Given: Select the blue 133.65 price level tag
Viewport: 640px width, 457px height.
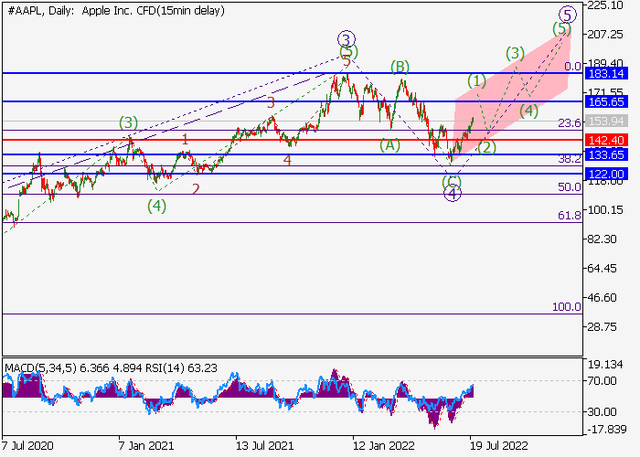Looking at the screenshot, I should coord(606,155).
